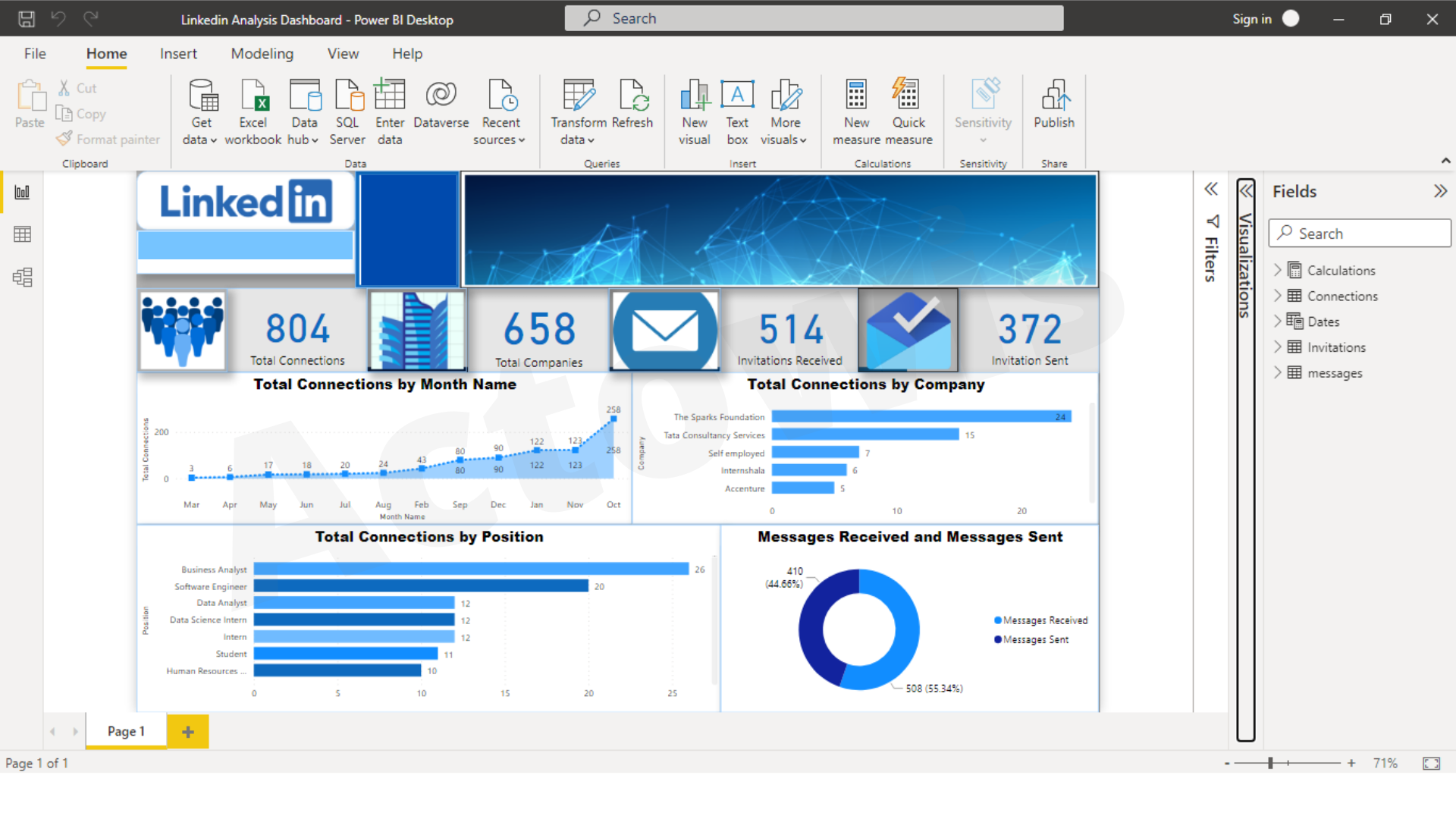Image resolution: width=1456 pixels, height=819 pixels.
Task: Open the File menu
Action: pyautogui.click(x=35, y=54)
